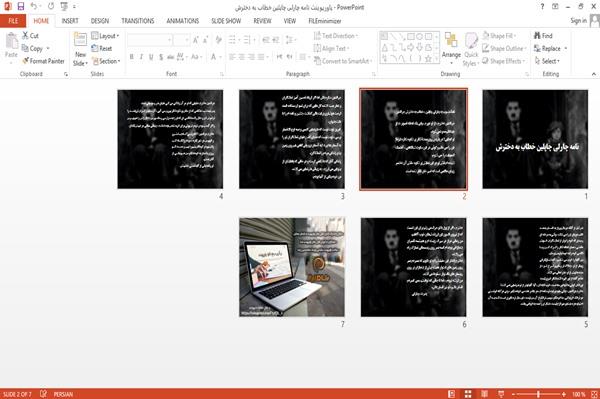Screen dimensions: 600x399
Task: Open the Section dropdown menu
Action: [106, 61]
